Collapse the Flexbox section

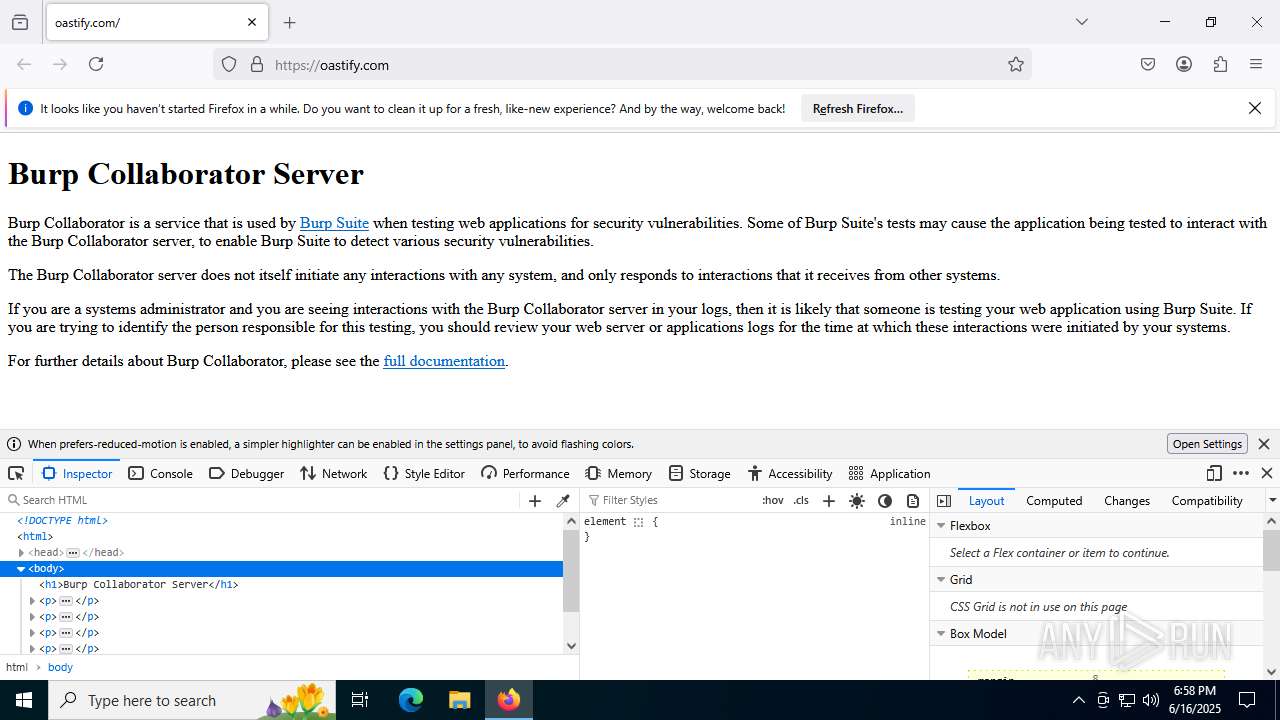(x=941, y=526)
